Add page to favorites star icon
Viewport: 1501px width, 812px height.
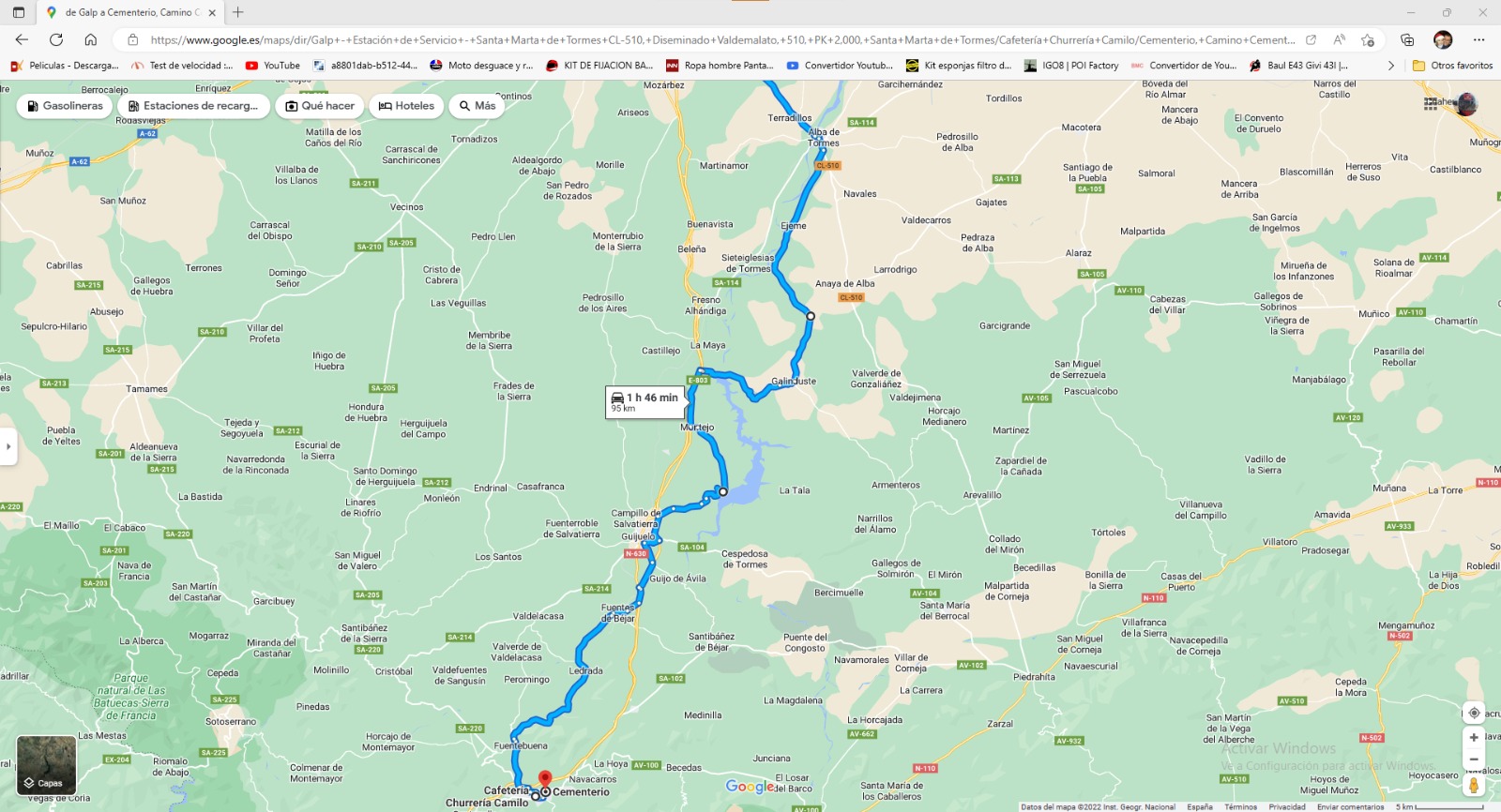tap(1368, 39)
